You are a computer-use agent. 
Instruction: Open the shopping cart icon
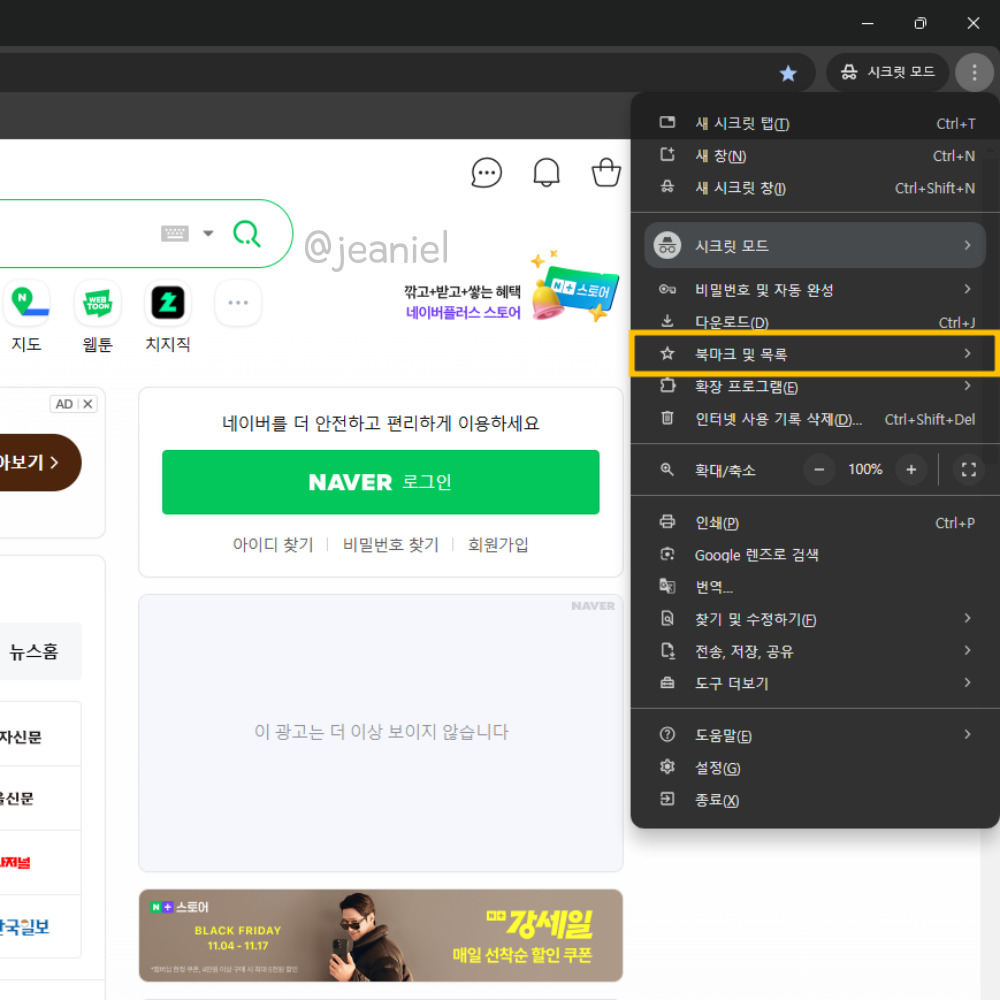pyautogui.click(x=606, y=171)
